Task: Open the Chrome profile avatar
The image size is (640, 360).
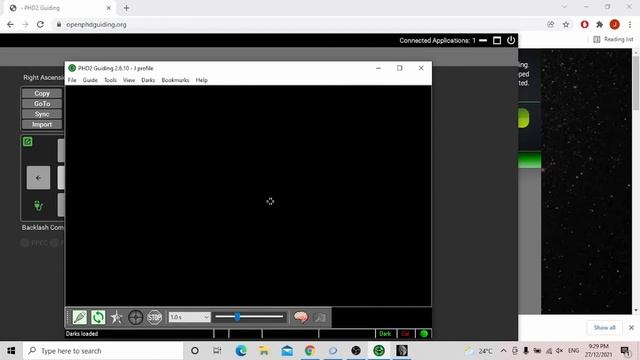Action: pos(614,24)
